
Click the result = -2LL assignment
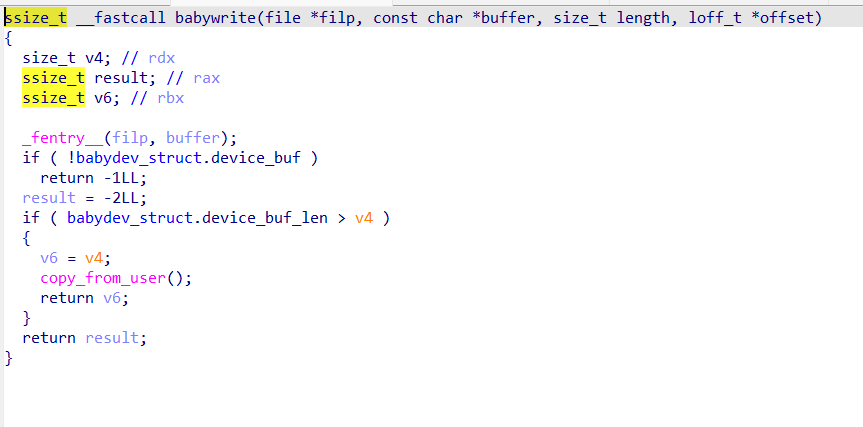[85, 198]
